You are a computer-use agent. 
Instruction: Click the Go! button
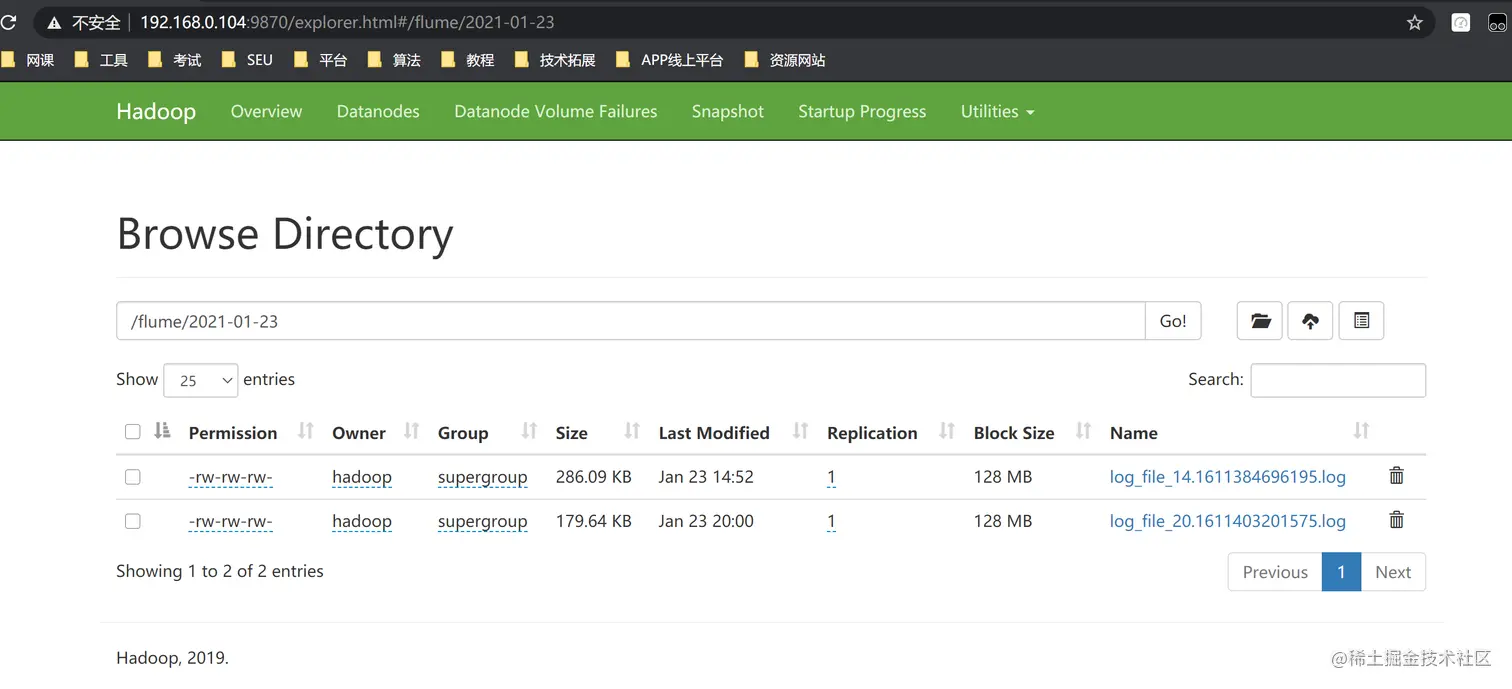click(1173, 321)
